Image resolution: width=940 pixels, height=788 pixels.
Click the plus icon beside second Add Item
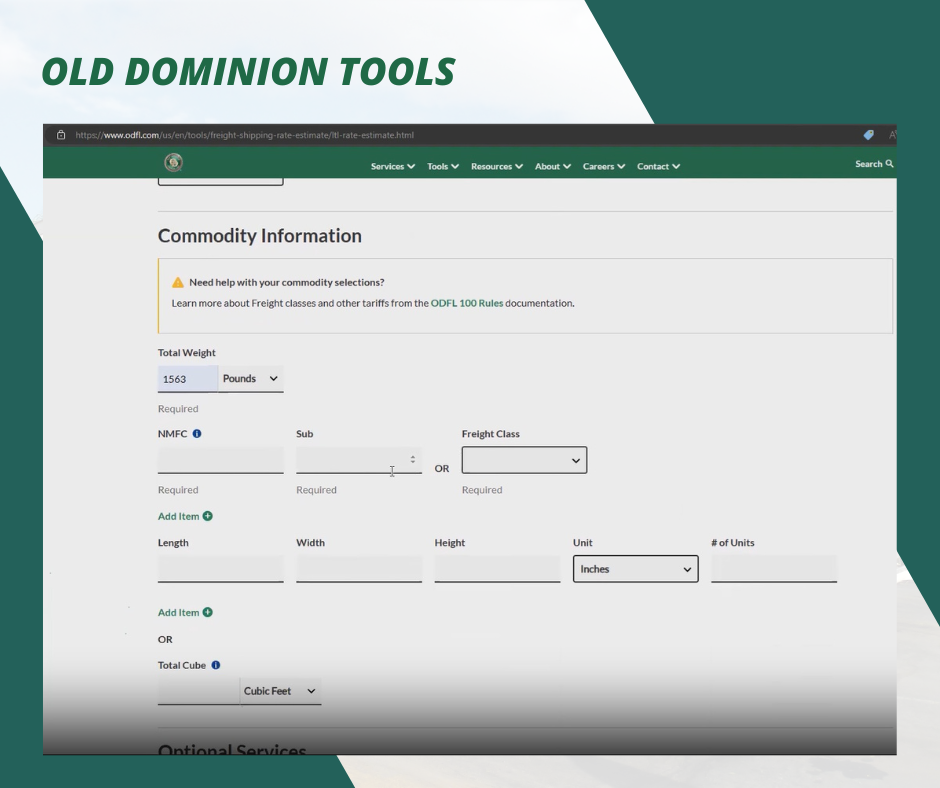pyautogui.click(x=207, y=612)
